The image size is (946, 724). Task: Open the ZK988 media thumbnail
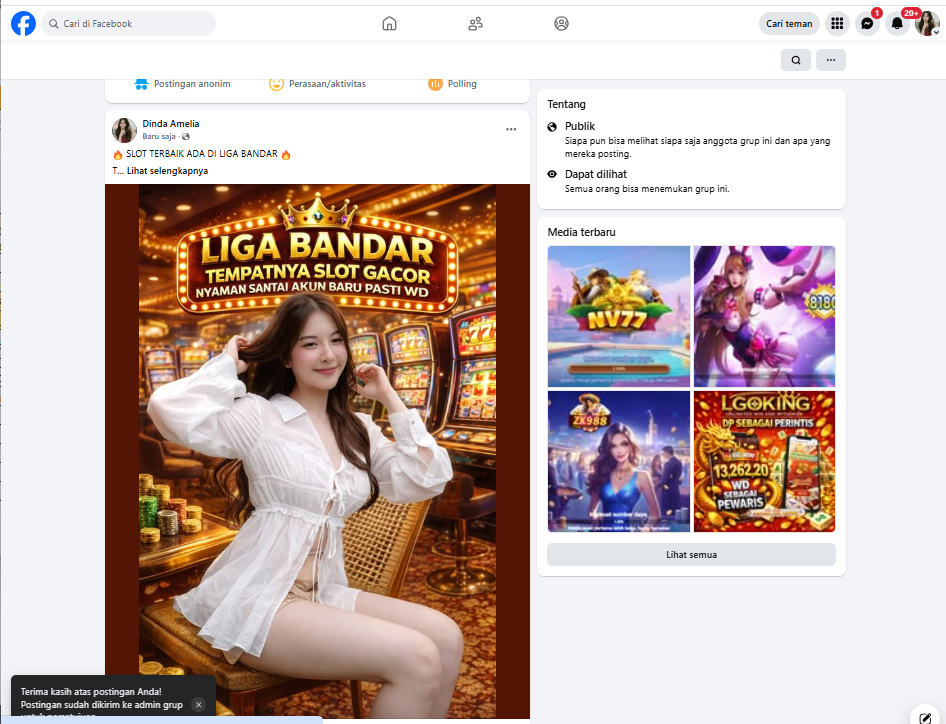[618, 462]
